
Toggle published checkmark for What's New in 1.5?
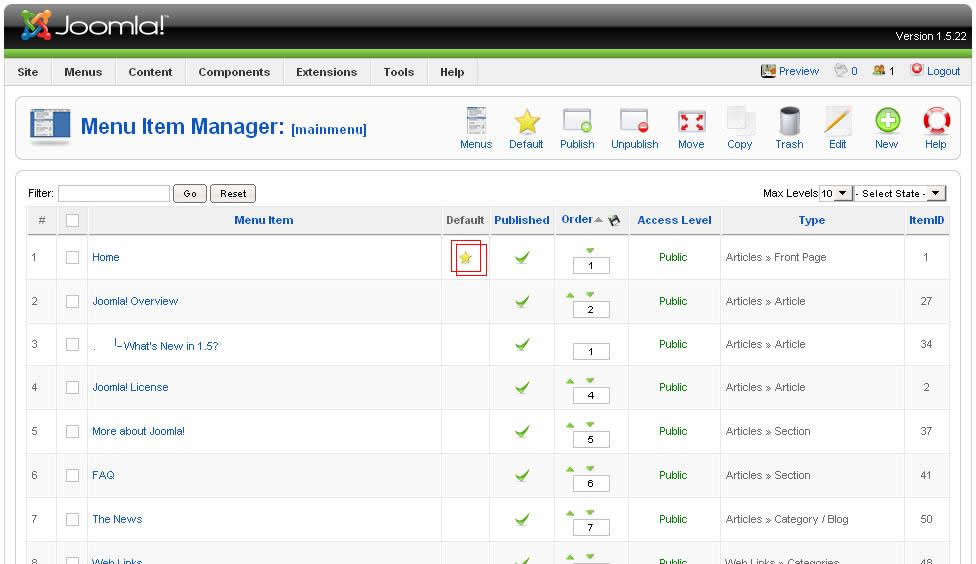click(x=522, y=344)
